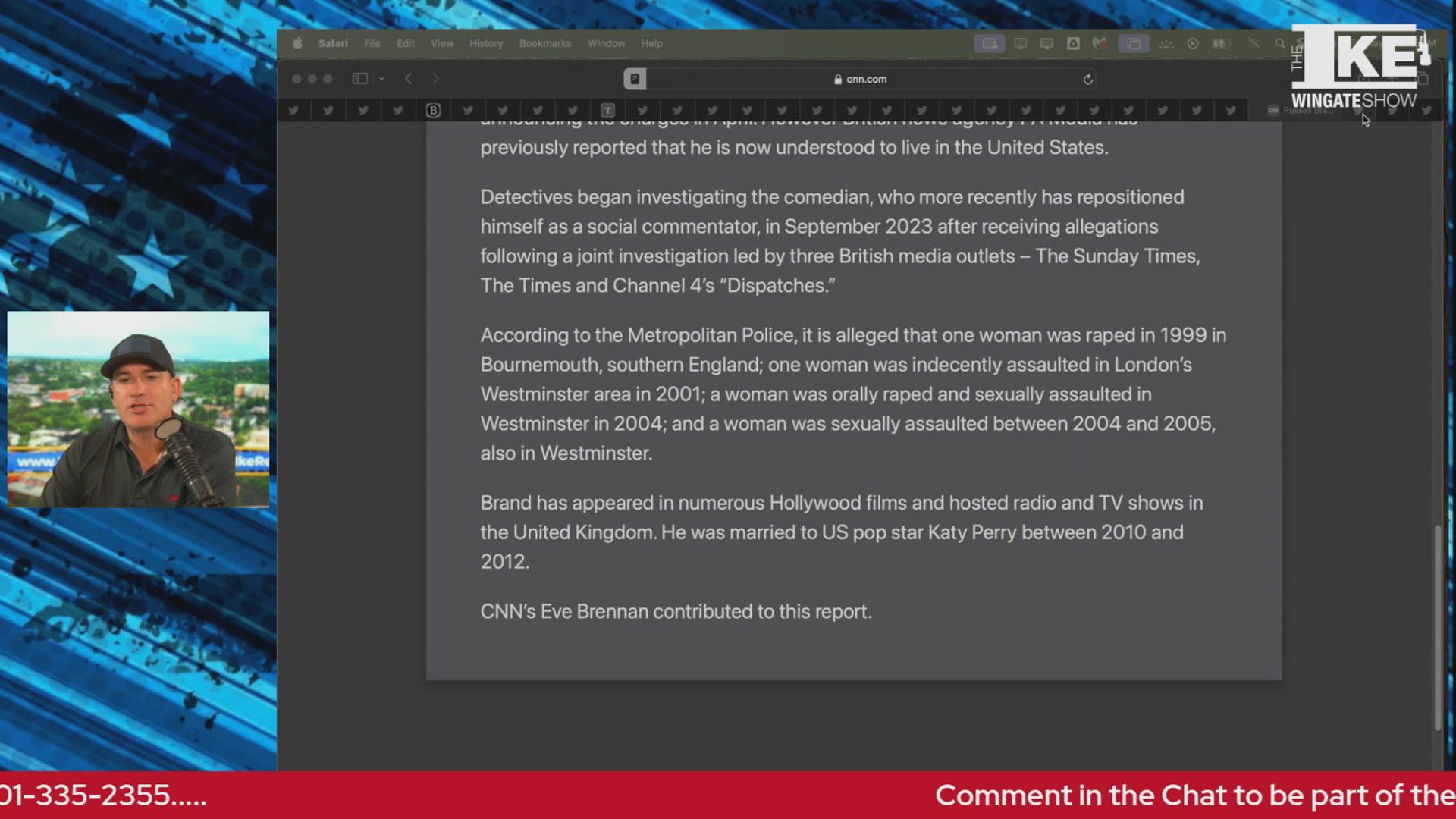Click the line ending "live in the United States."
Viewport: 1456px width, 819px height.
click(794, 147)
